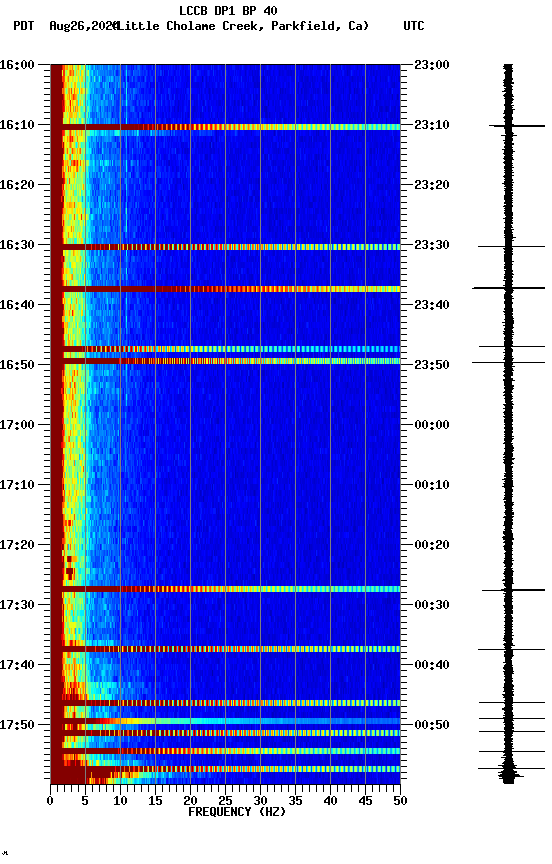Screen dimensions: 552x864
Task: Click the "16:10" PDT time label
Action: 17,125
